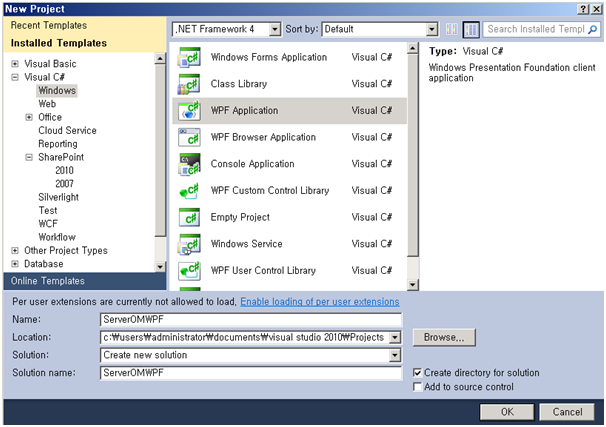606x427 pixels.
Task: Select the Class Library template name
Action: click(239, 84)
